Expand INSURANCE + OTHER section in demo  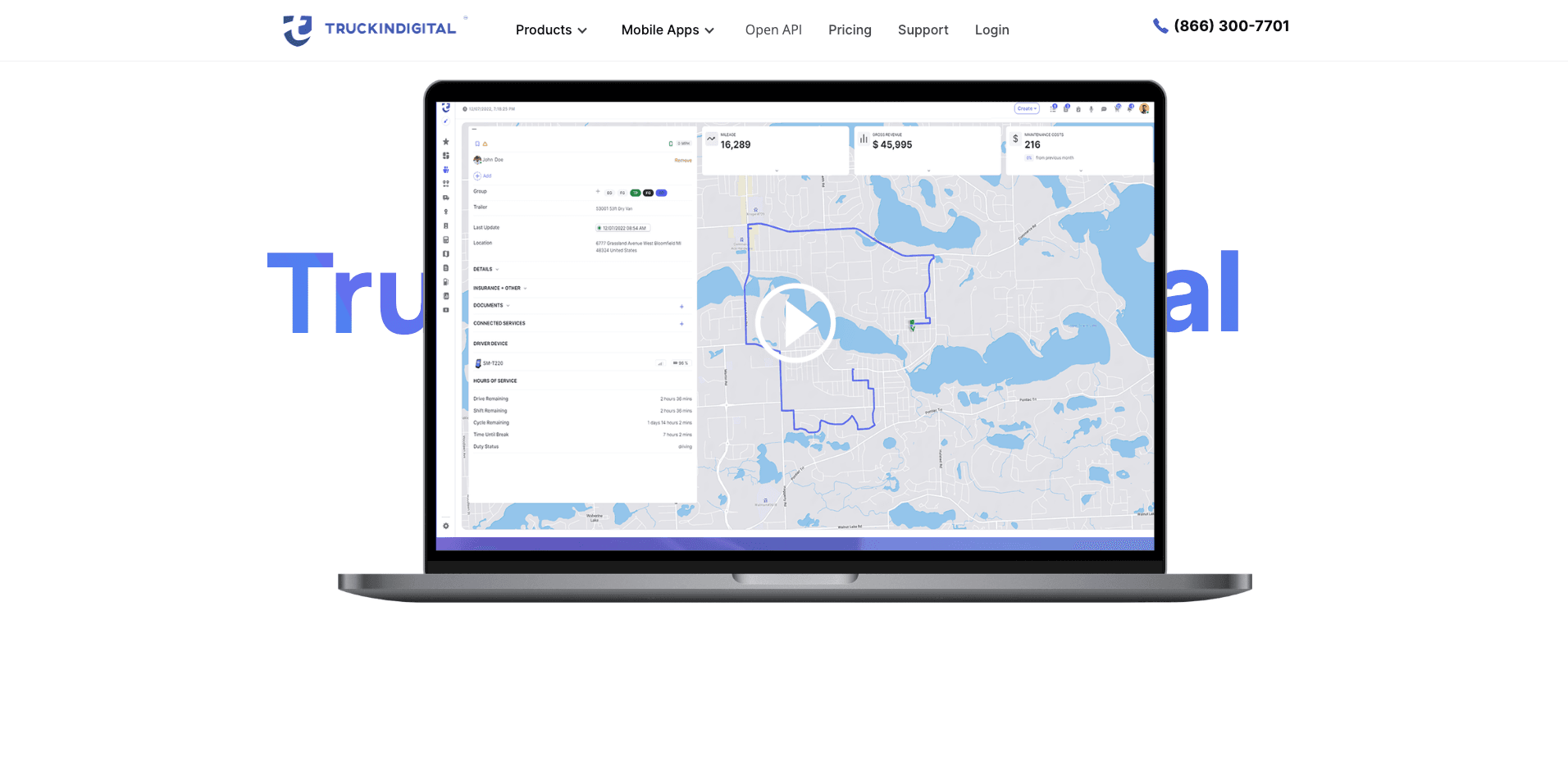pyautogui.click(x=500, y=288)
